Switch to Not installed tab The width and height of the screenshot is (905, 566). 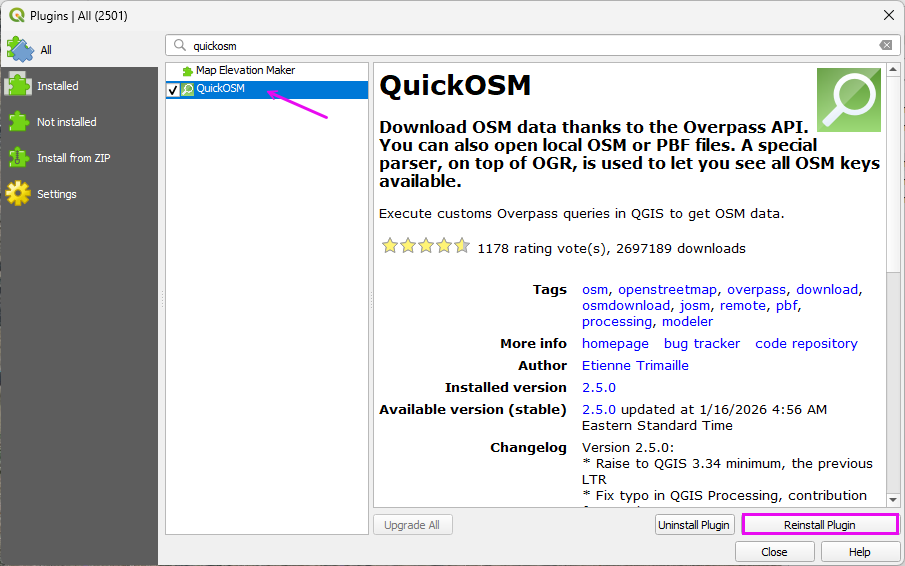67,122
